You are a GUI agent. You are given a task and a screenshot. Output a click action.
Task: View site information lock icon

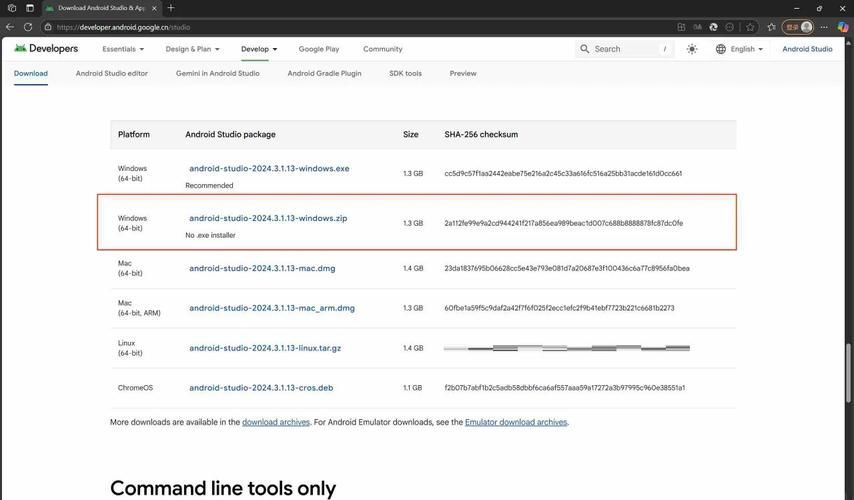[48, 27]
